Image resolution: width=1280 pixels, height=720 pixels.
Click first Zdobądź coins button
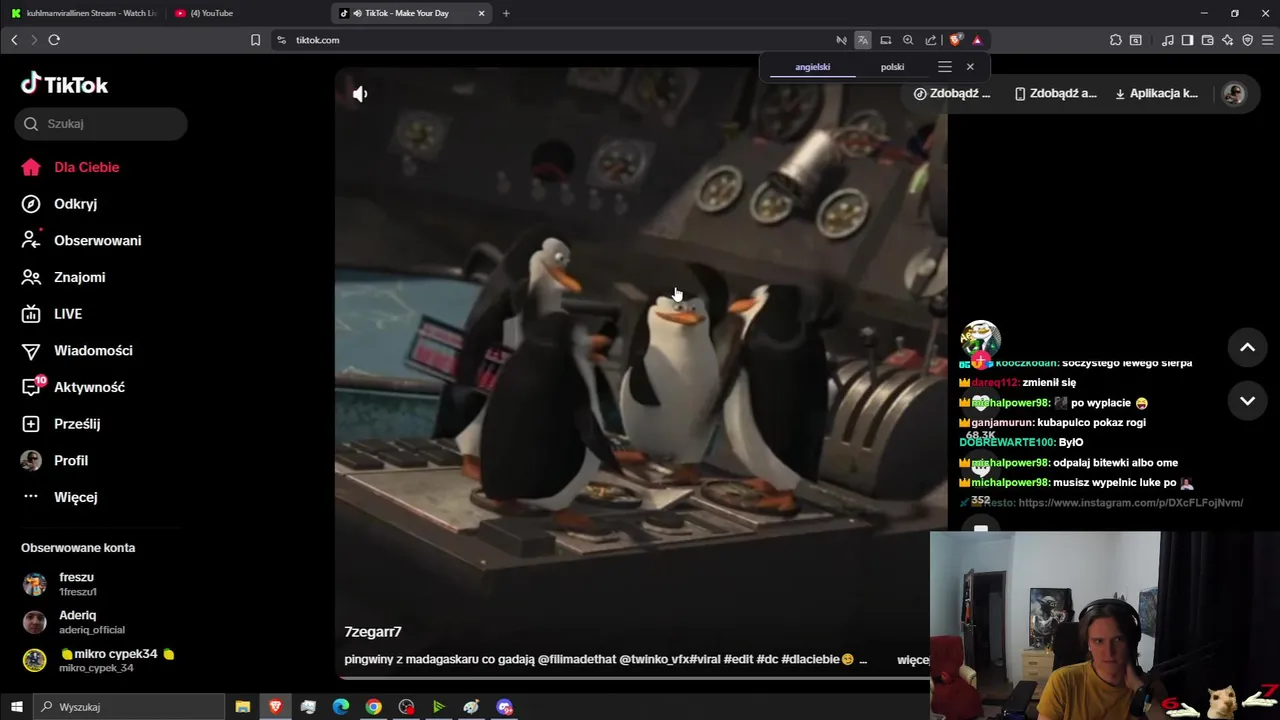coord(952,93)
